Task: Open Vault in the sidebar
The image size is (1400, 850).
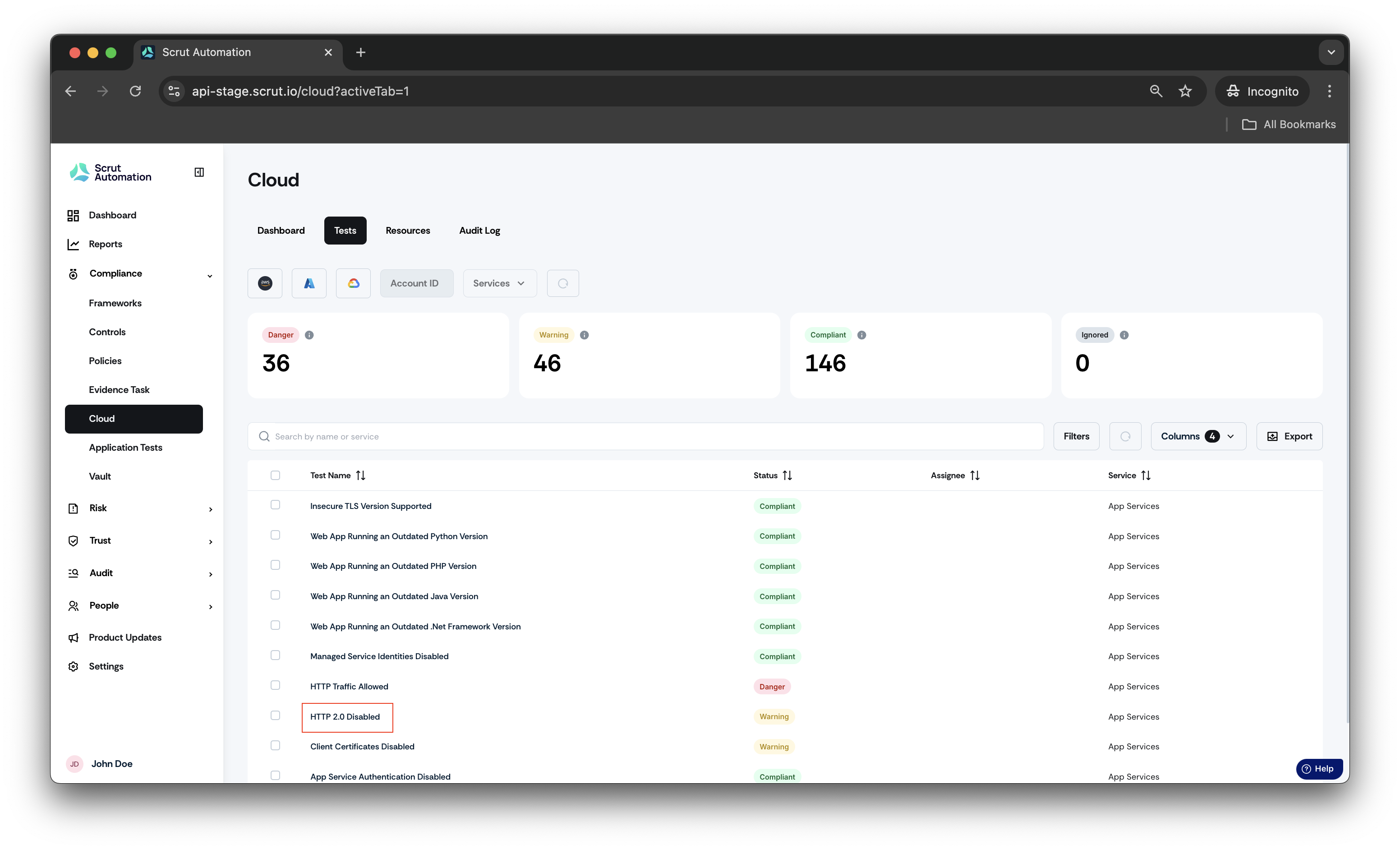Action: 100,477
